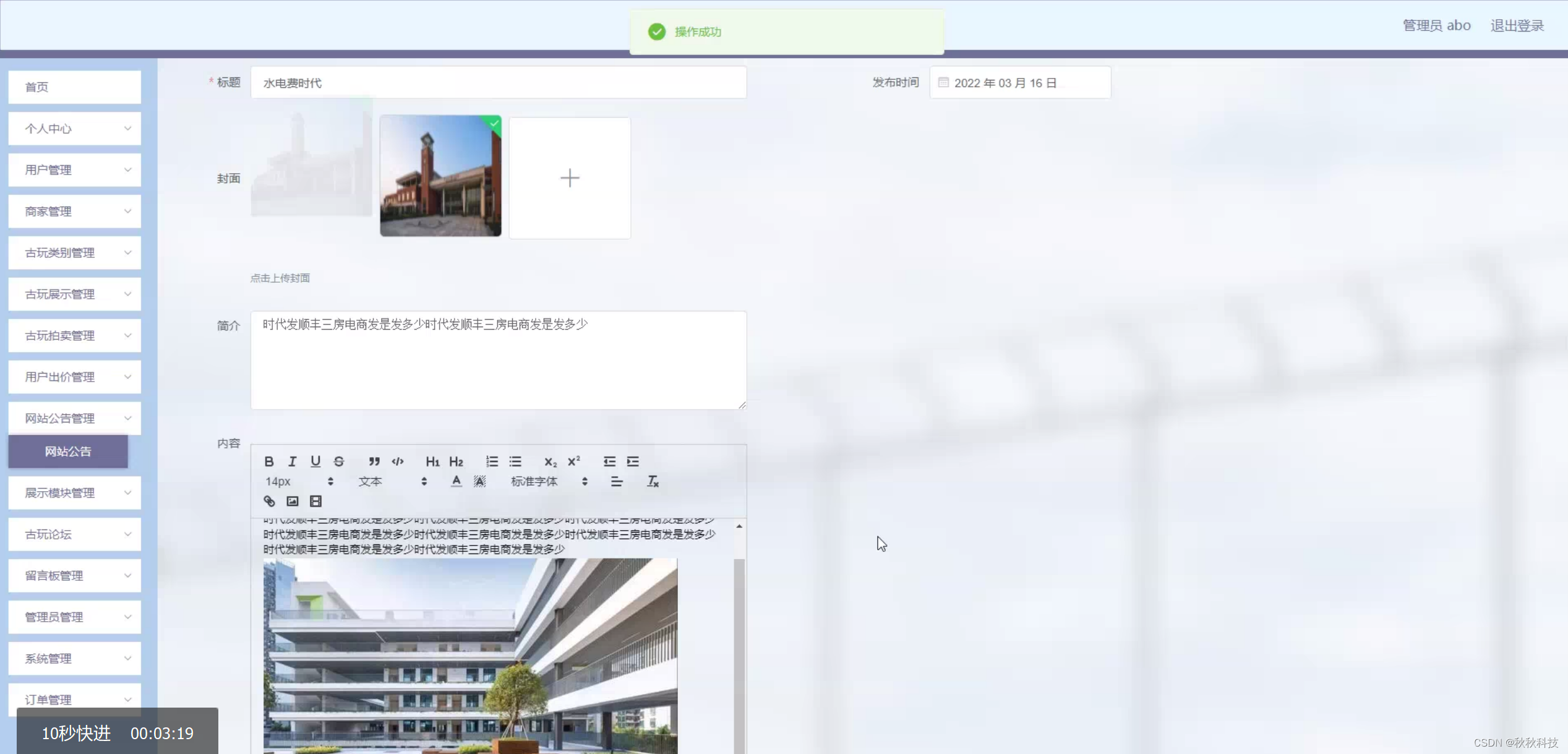1568x754 pixels.
Task: Toggle underline formatting
Action: 315,461
